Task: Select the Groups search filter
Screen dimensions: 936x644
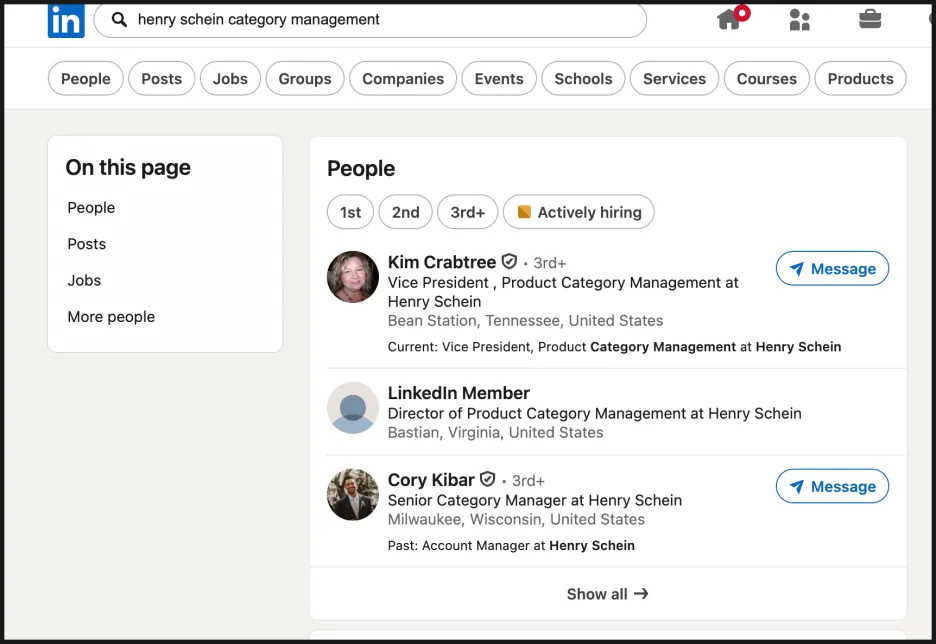Action: [305, 78]
